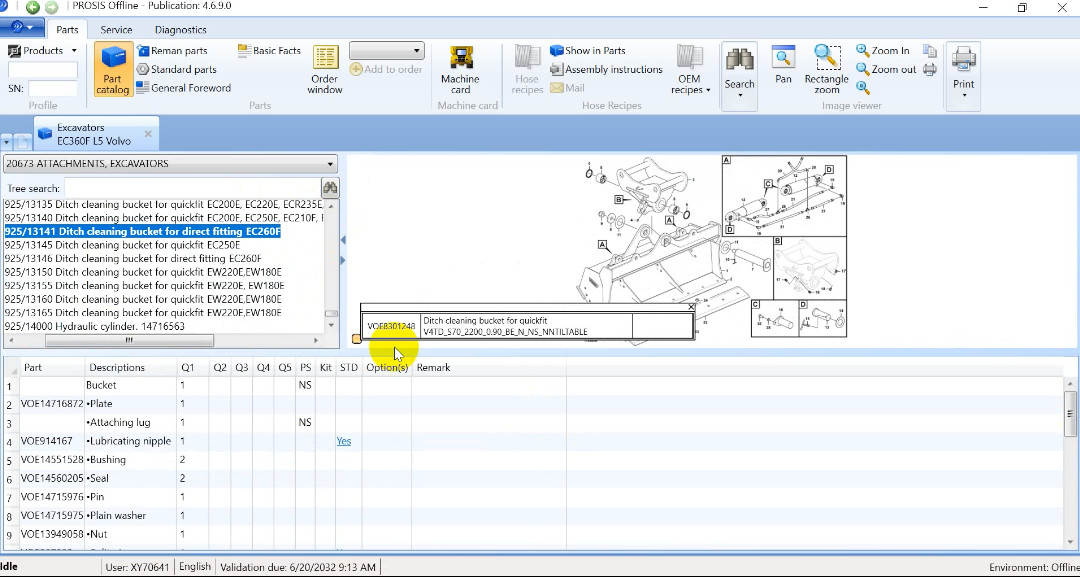This screenshot has width=1080, height=577.
Task: Close the part tooltip popup over the diagram
Action: click(691, 307)
